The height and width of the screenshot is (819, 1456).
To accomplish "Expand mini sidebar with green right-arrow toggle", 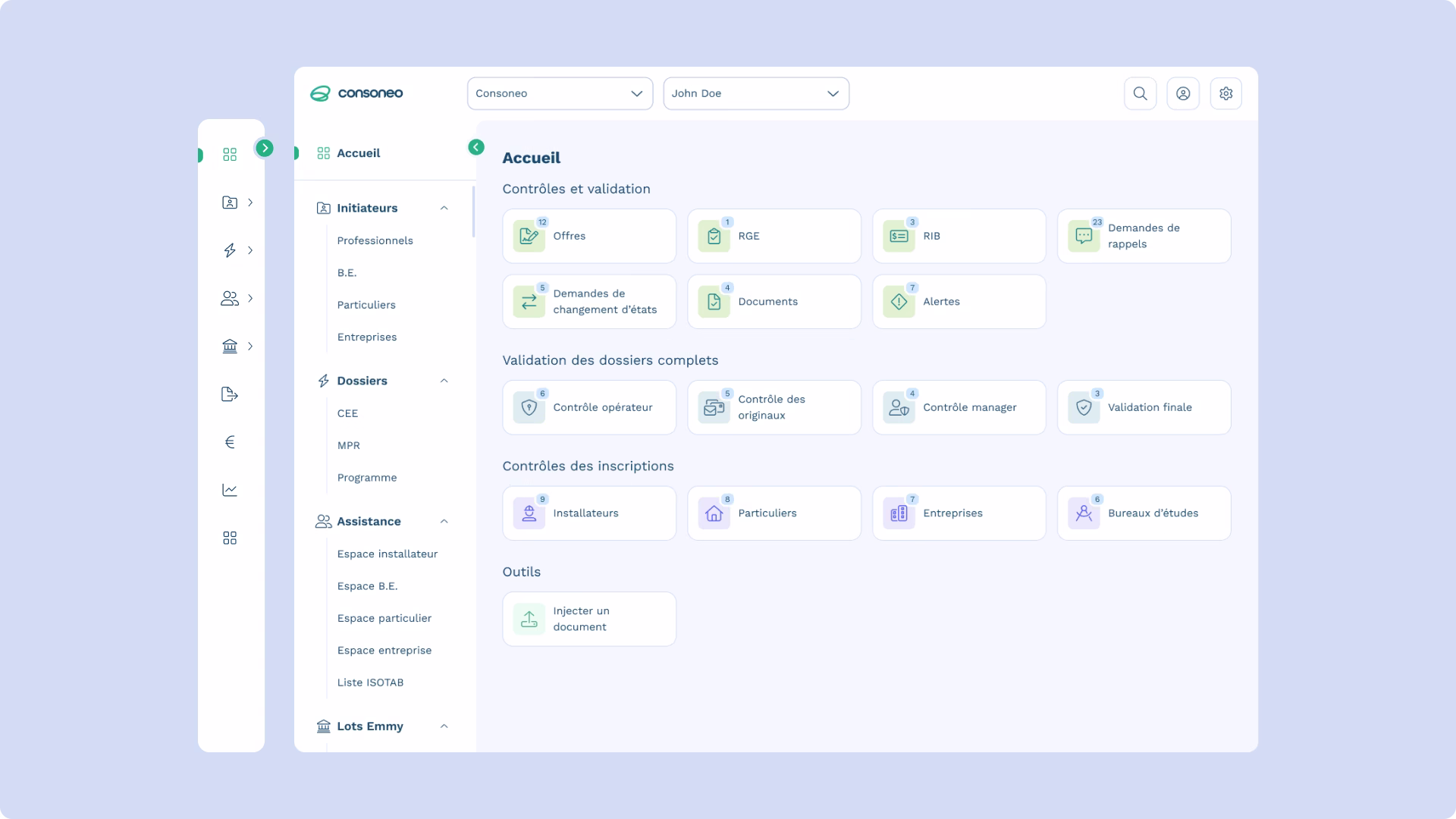I will click(264, 148).
